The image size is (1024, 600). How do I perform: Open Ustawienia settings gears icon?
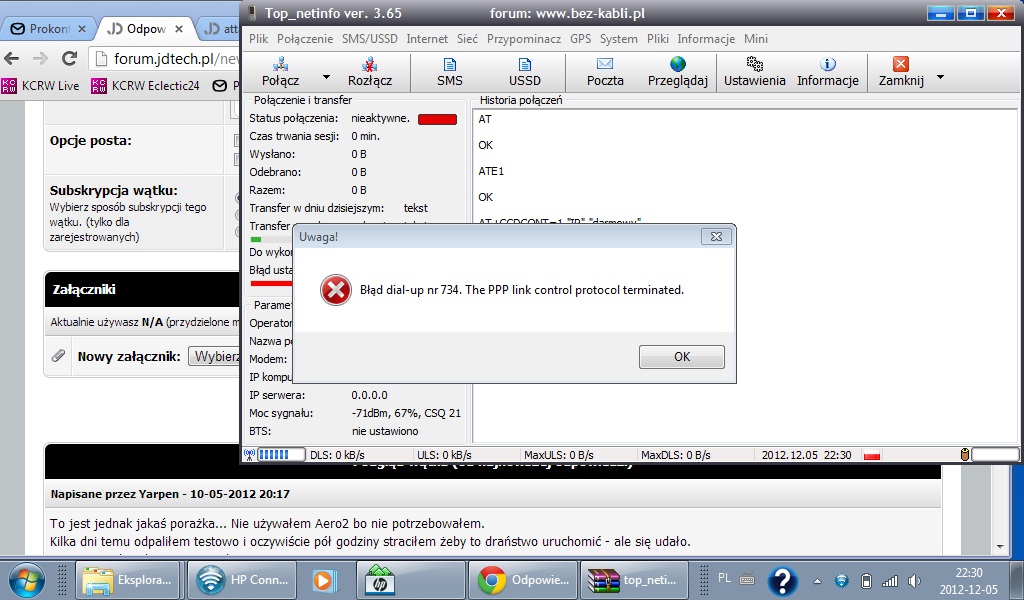[x=755, y=65]
